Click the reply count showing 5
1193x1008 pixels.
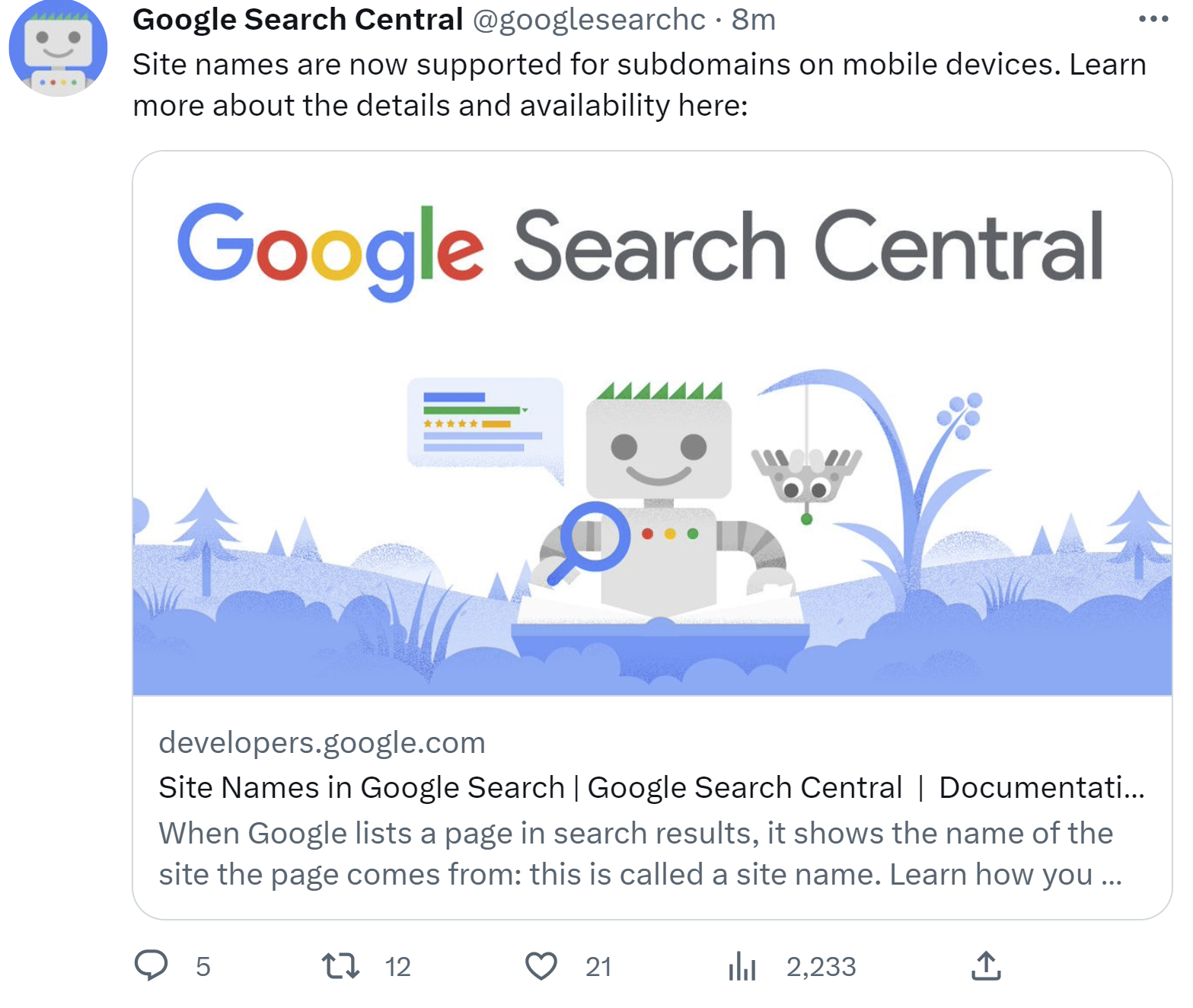tap(203, 967)
